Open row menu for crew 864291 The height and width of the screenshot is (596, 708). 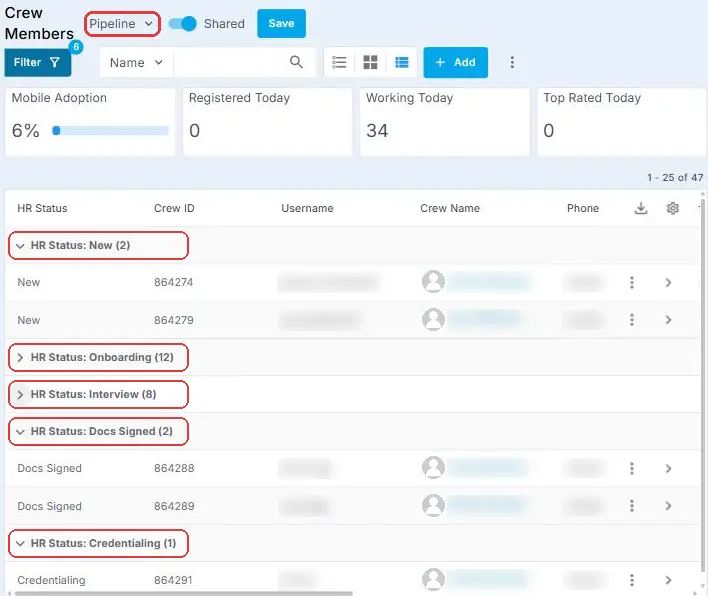[x=632, y=580]
